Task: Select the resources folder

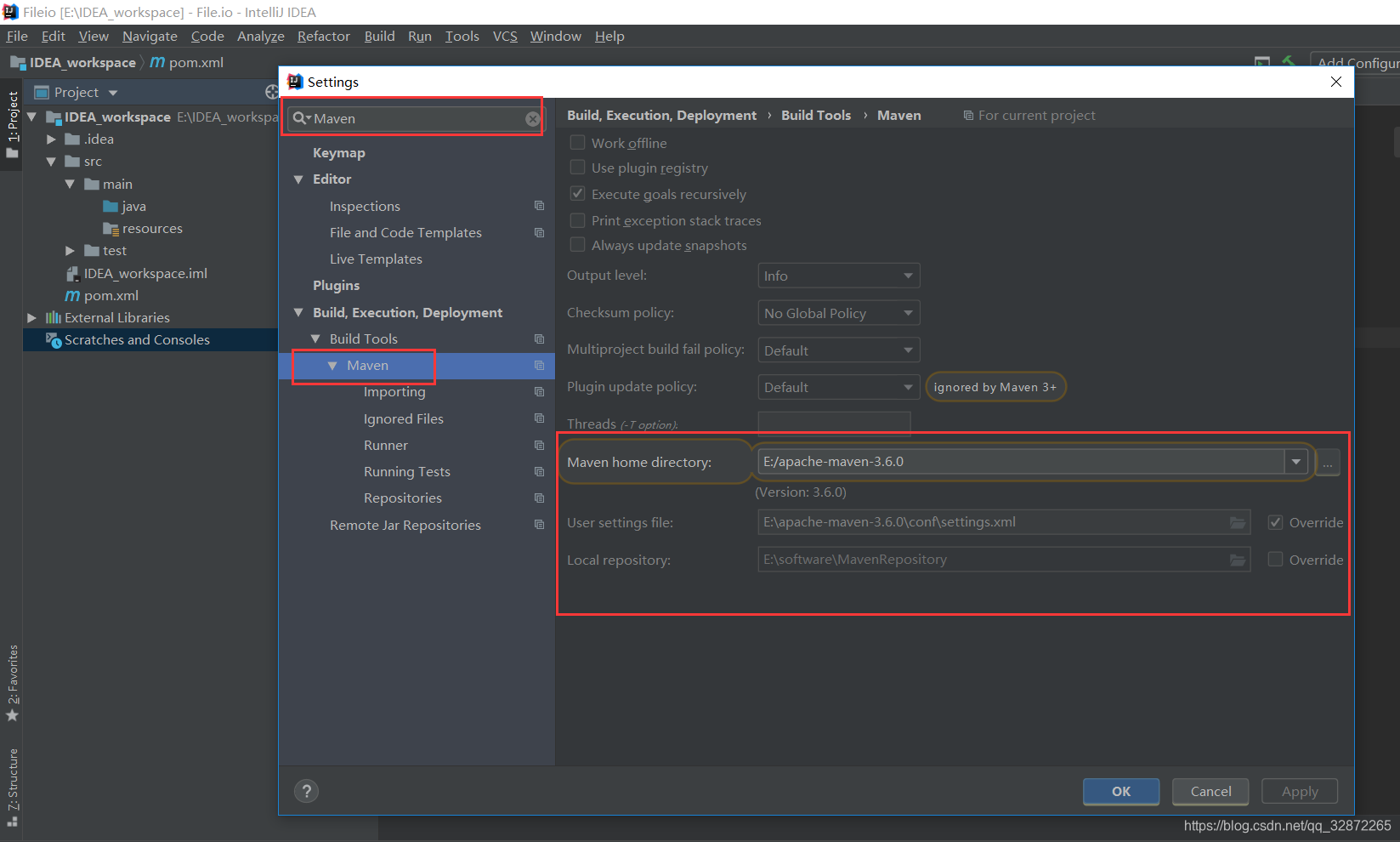Action: click(x=151, y=228)
